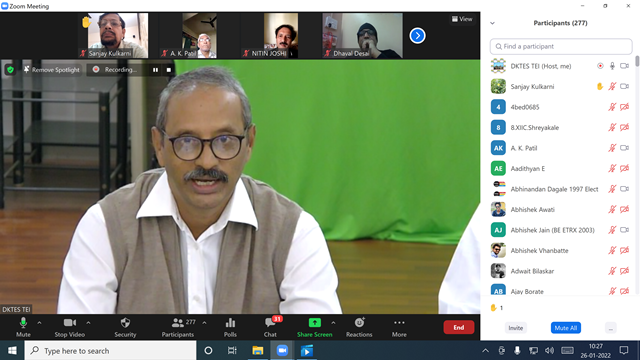Click the Share Screen green icon
This screenshot has height=360, width=640.
coord(314,323)
